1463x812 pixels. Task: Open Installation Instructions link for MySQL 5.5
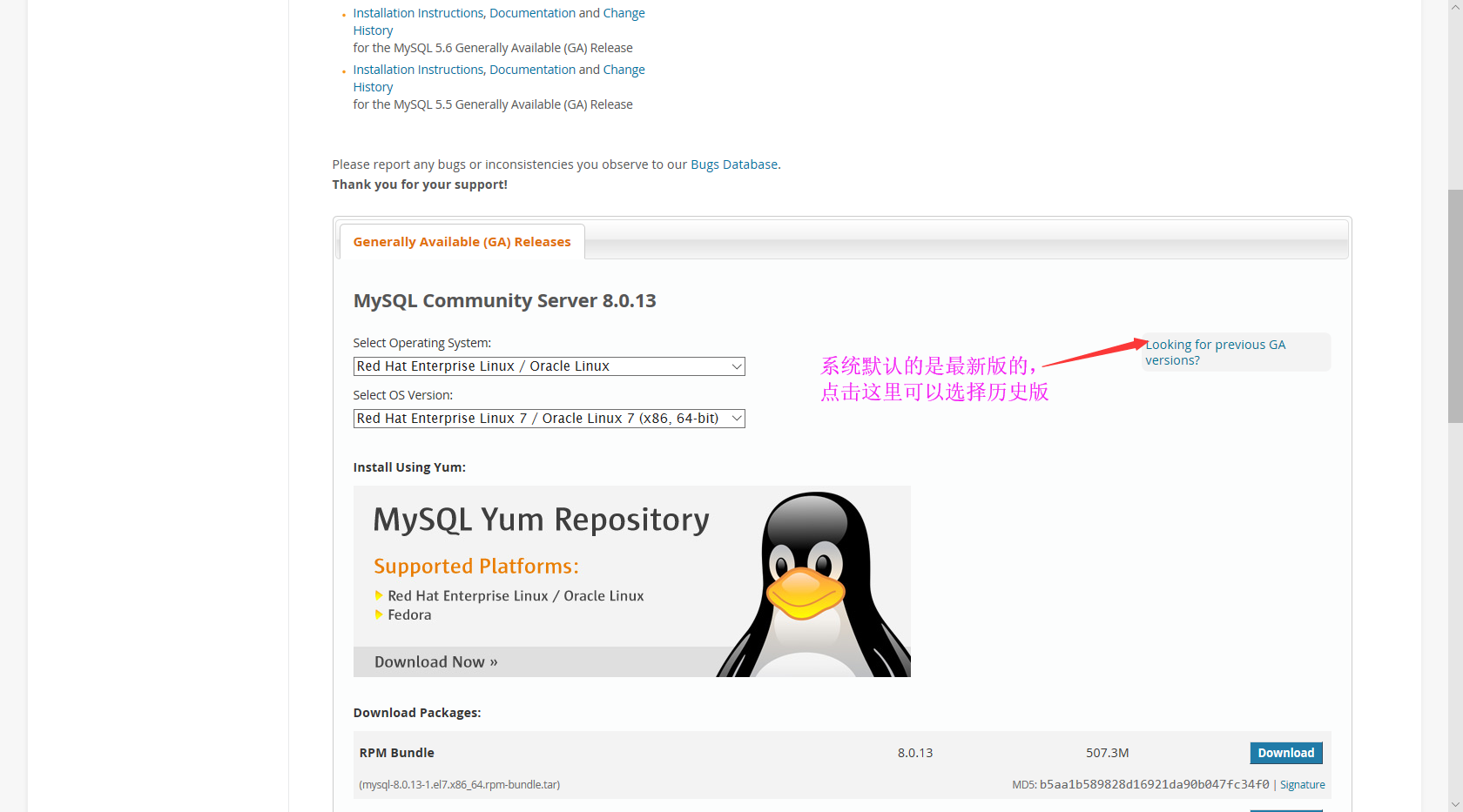click(418, 70)
